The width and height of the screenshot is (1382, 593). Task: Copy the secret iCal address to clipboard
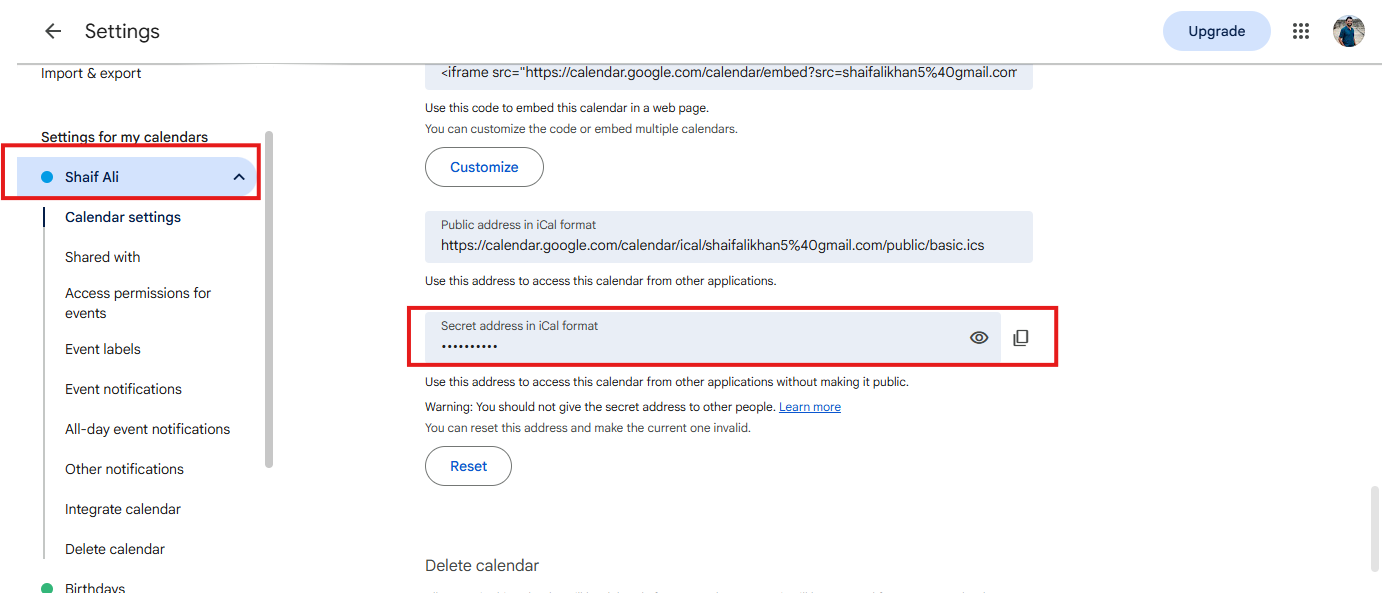tap(1020, 338)
